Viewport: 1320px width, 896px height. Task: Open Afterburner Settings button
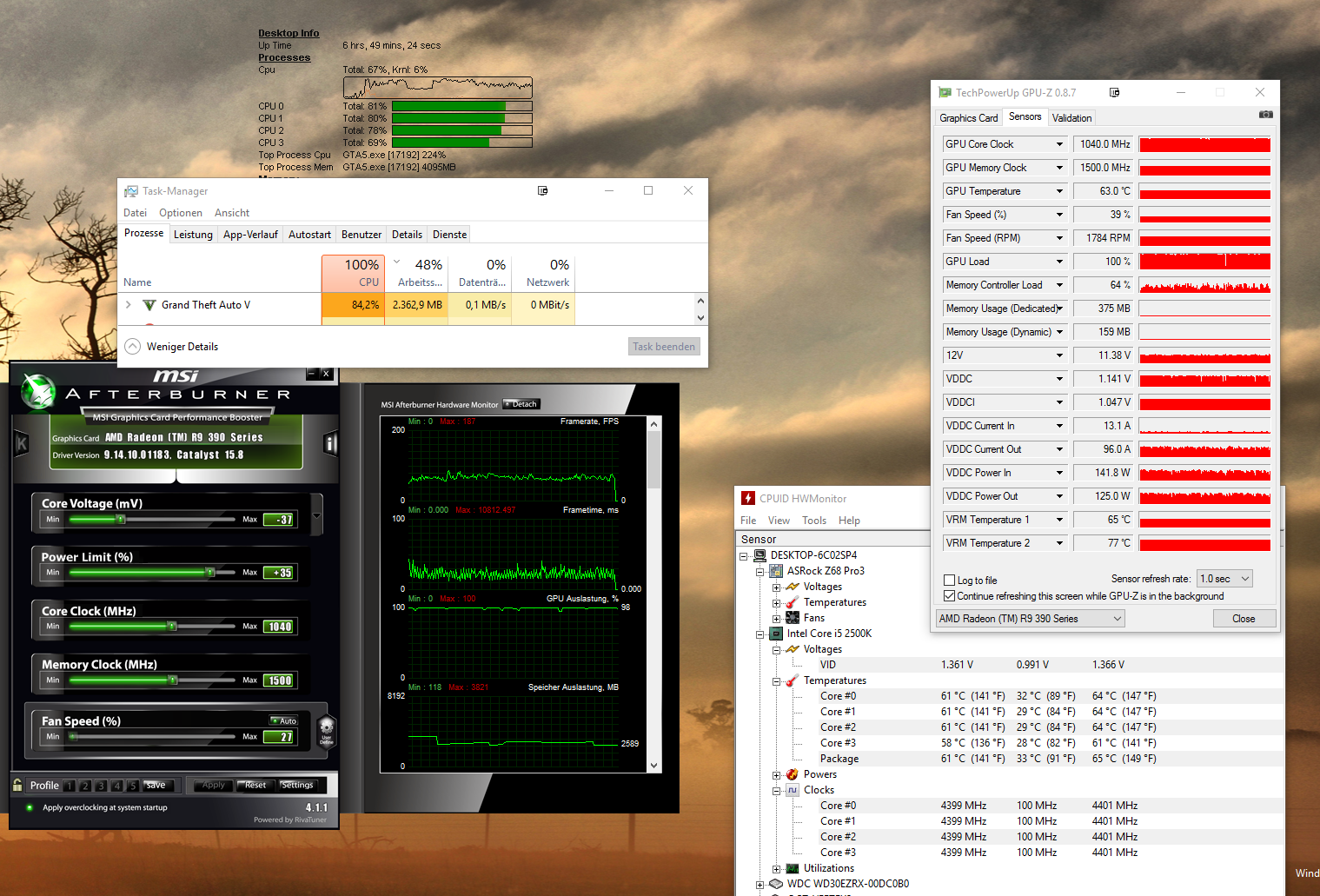pyautogui.click(x=297, y=785)
